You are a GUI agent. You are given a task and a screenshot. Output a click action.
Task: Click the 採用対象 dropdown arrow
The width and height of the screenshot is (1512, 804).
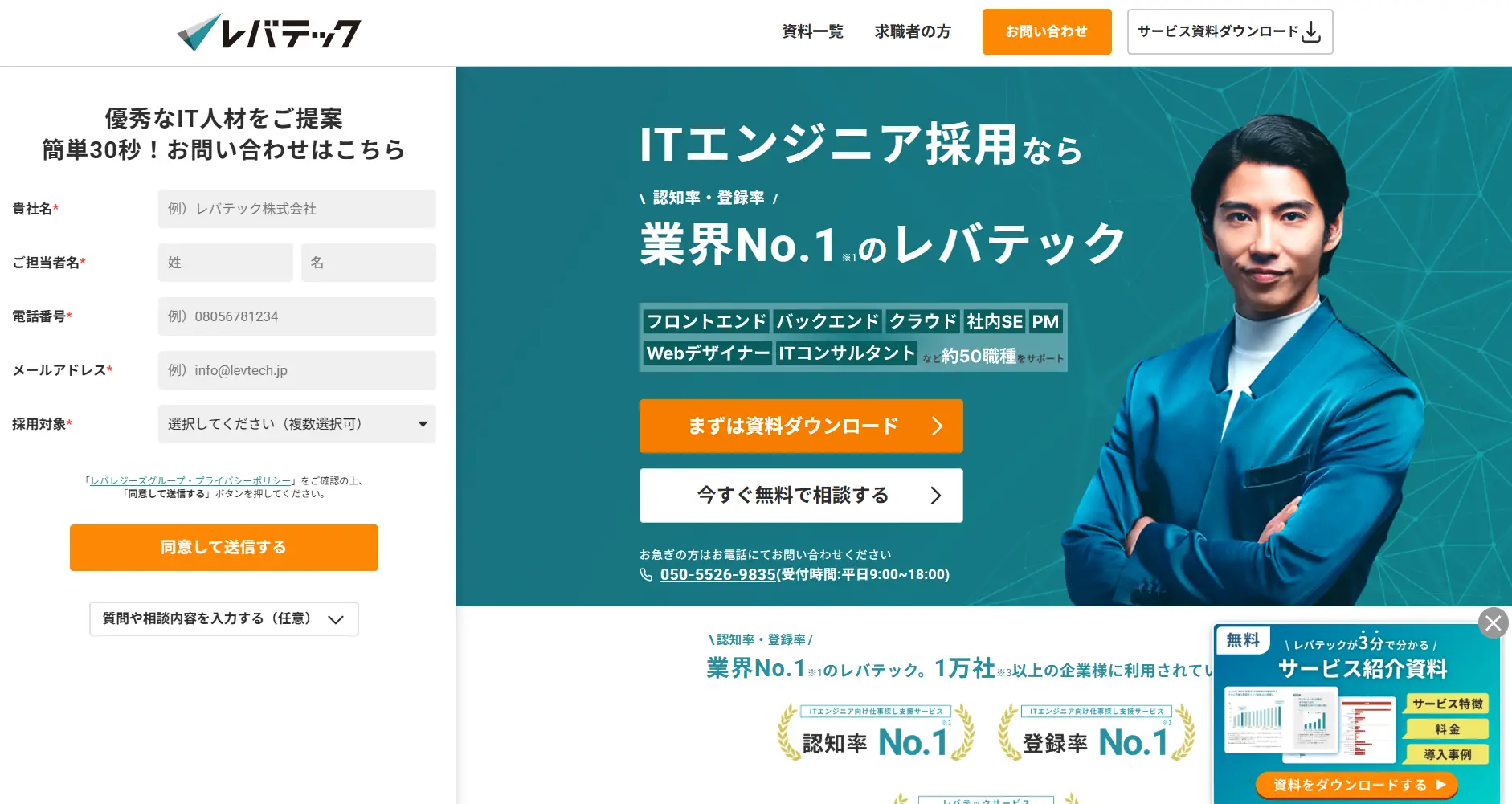pyautogui.click(x=423, y=424)
